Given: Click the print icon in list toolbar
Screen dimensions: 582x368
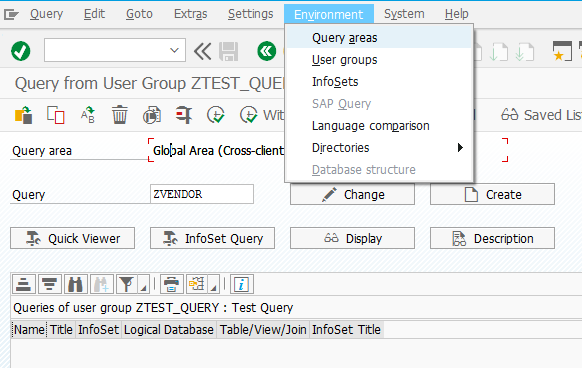Looking at the screenshot, I should coord(171,284).
